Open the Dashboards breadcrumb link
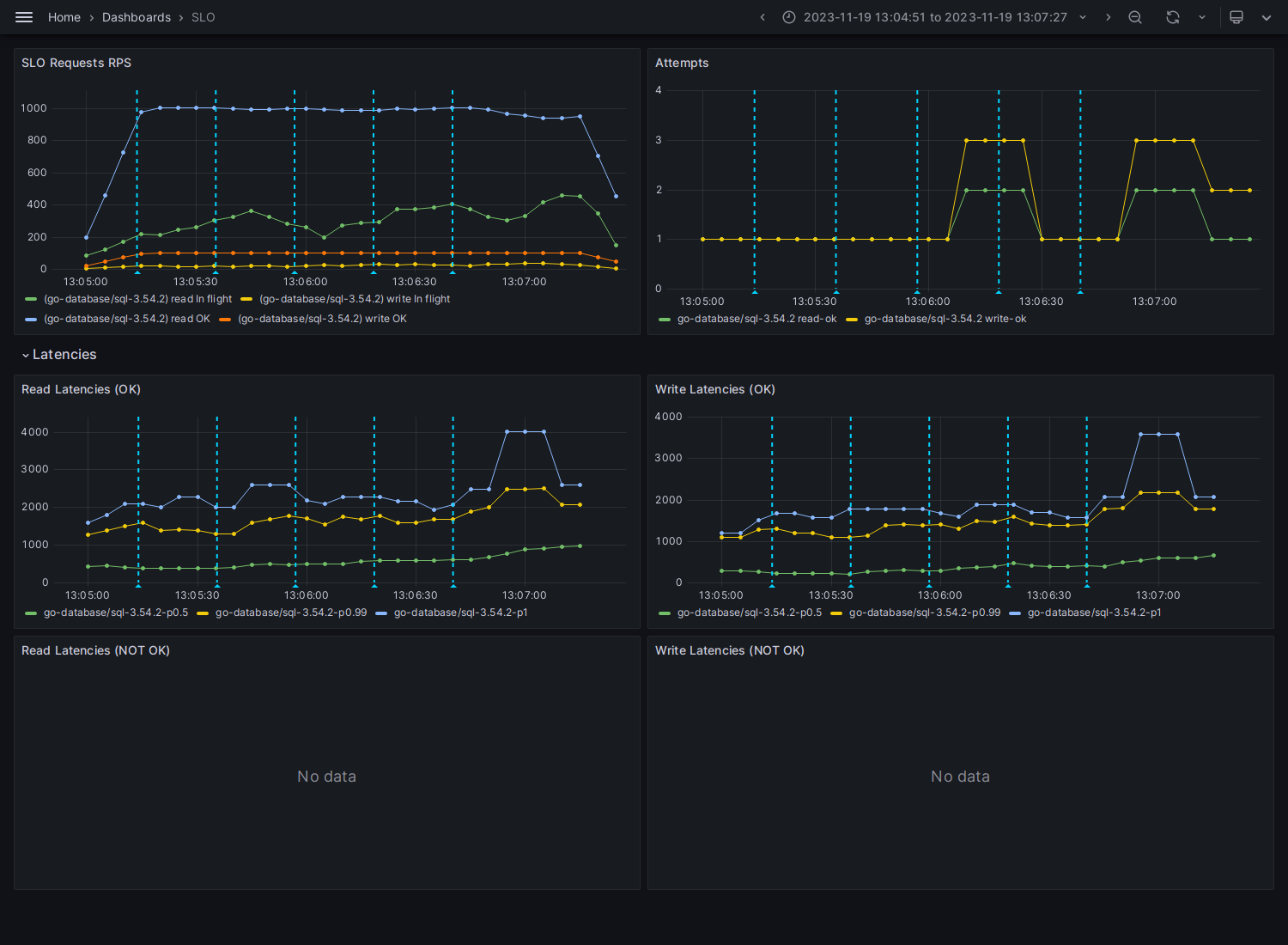 coord(137,17)
